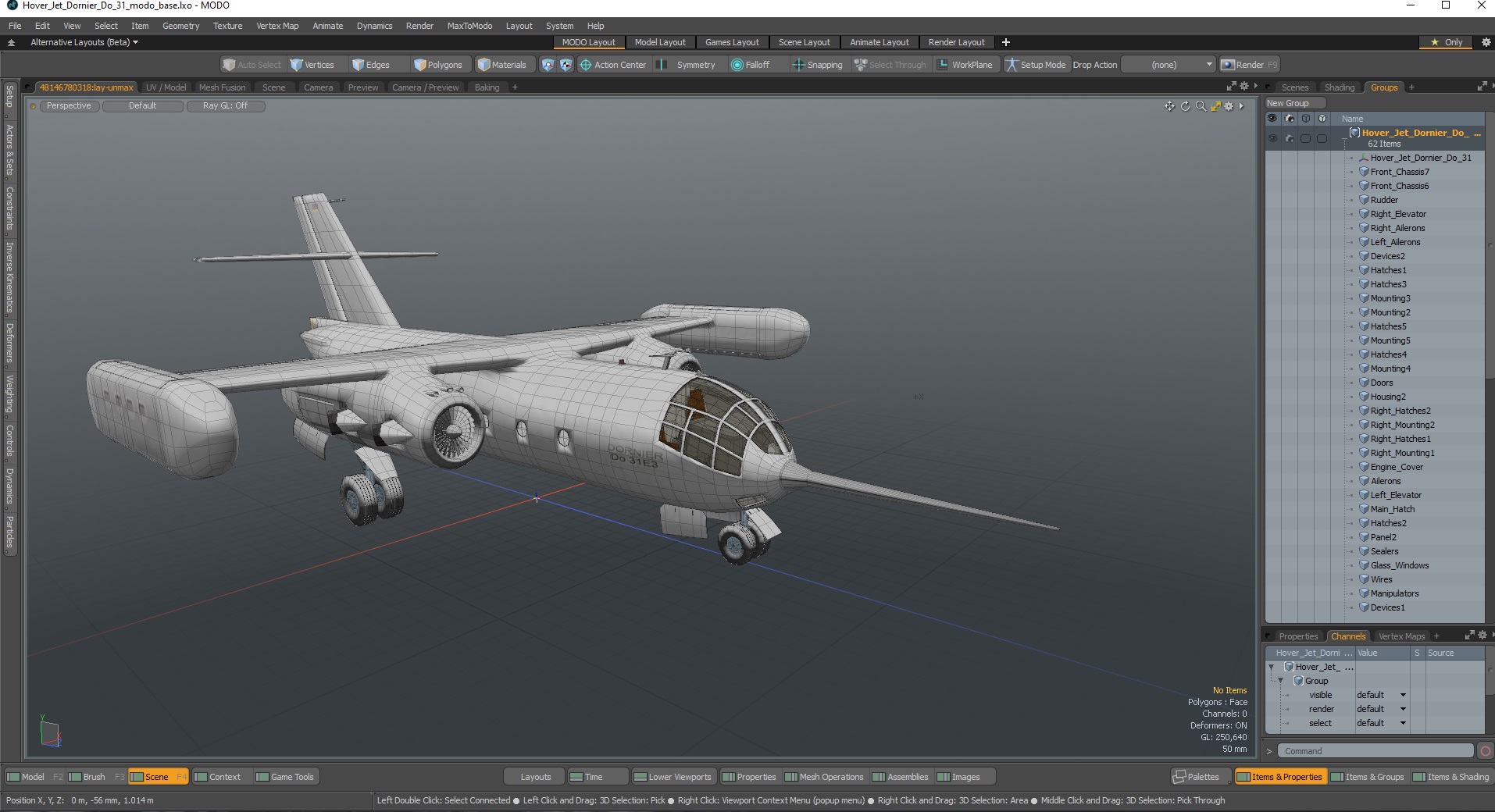
Task: Click the yellow viewport maximize icon
Action: tap(1215, 106)
